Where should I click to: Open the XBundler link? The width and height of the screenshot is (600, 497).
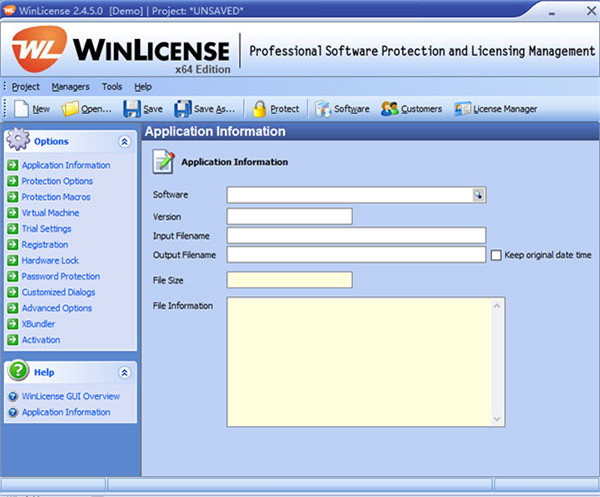point(38,324)
